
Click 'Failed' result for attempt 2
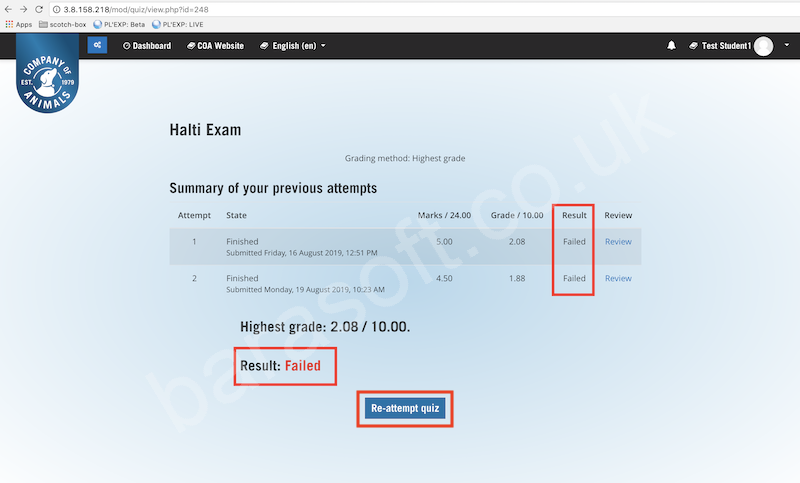point(574,278)
